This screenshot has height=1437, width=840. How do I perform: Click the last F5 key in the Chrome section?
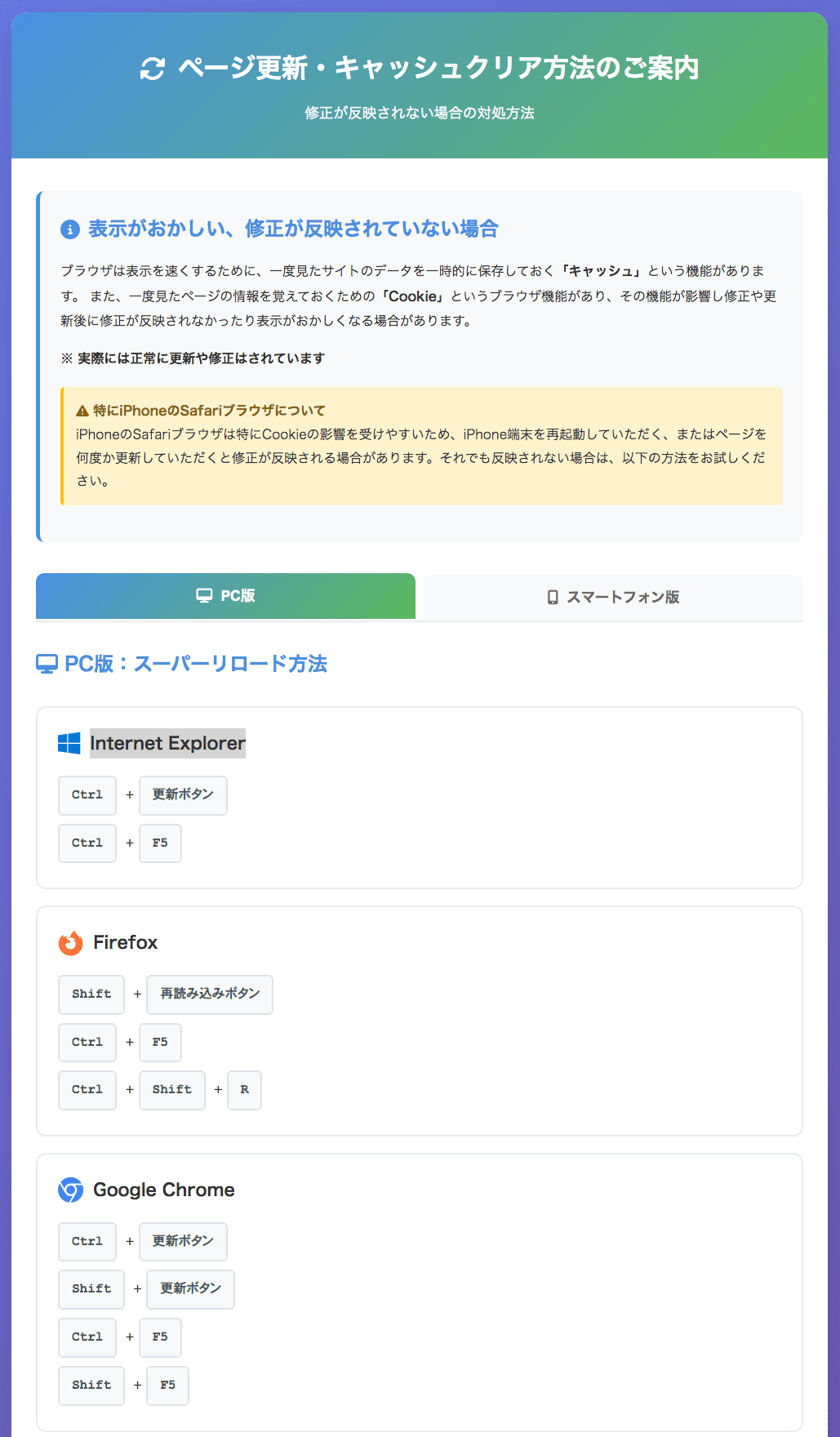[167, 1386]
